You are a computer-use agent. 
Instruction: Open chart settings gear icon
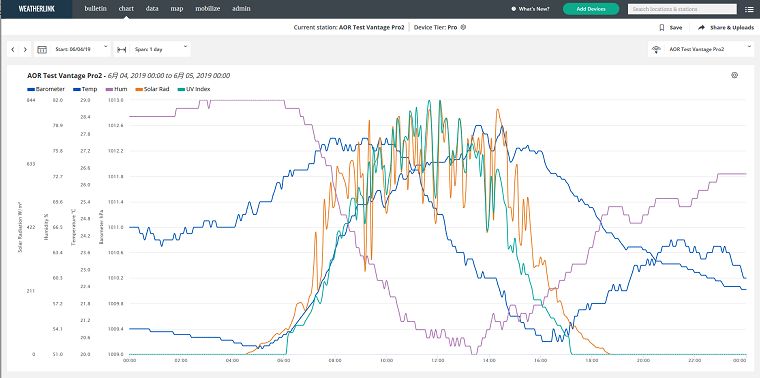[x=734, y=75]
